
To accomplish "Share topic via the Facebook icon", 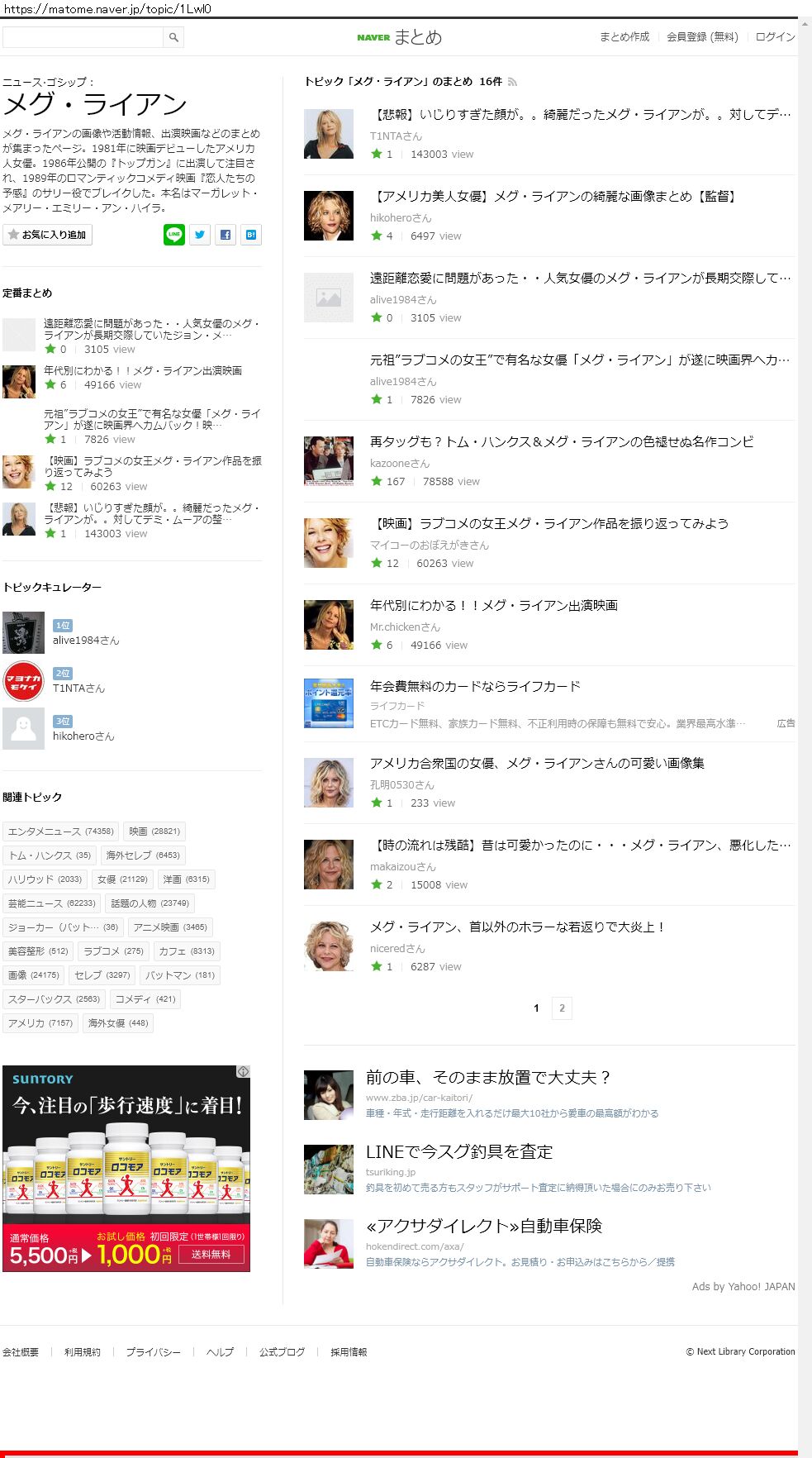I will [226, 235].
